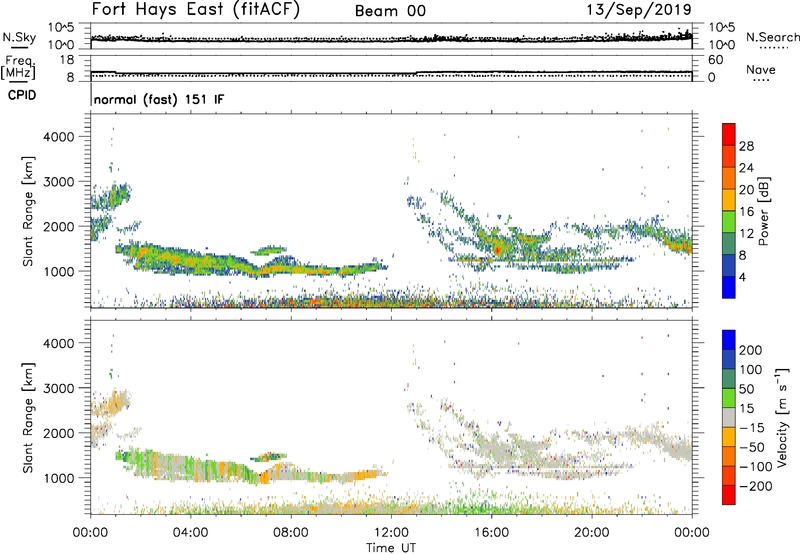Click the red top segment of Power colorbar

coord(729,134)
